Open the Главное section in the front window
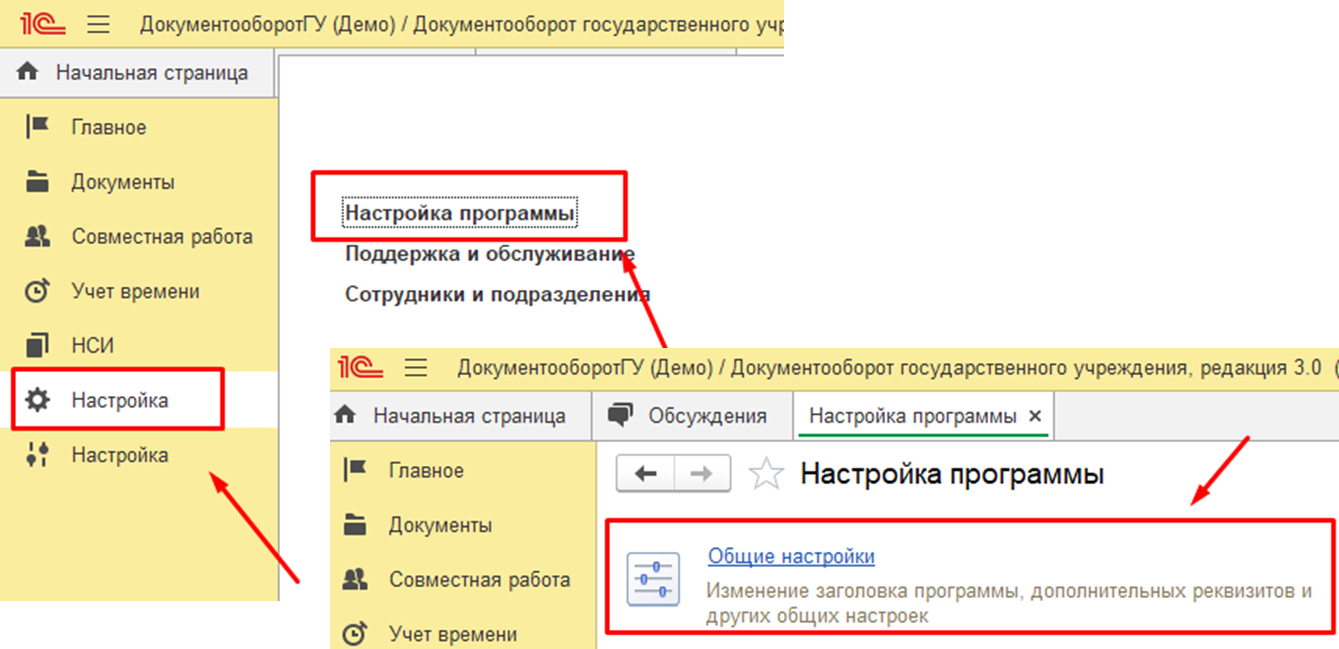 pos(427,470)
